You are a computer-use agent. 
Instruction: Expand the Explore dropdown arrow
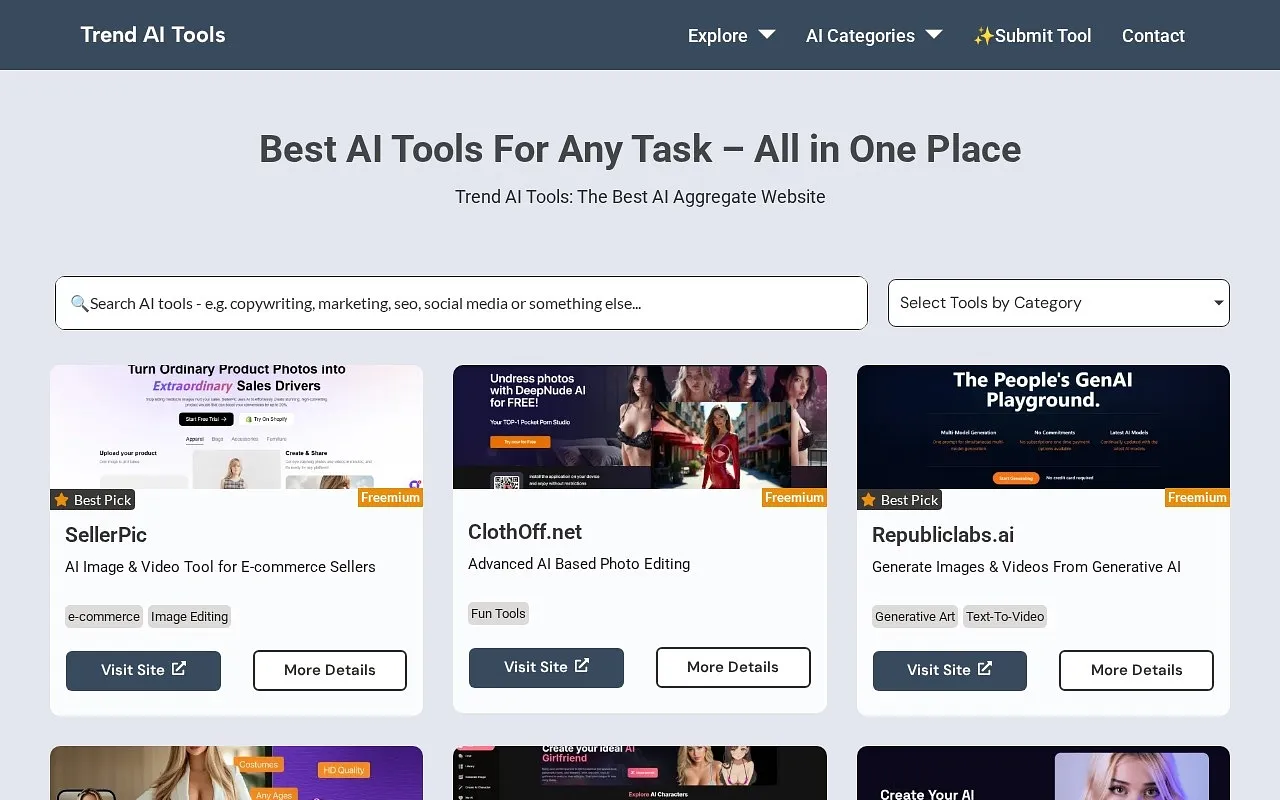tap(767, 34)
